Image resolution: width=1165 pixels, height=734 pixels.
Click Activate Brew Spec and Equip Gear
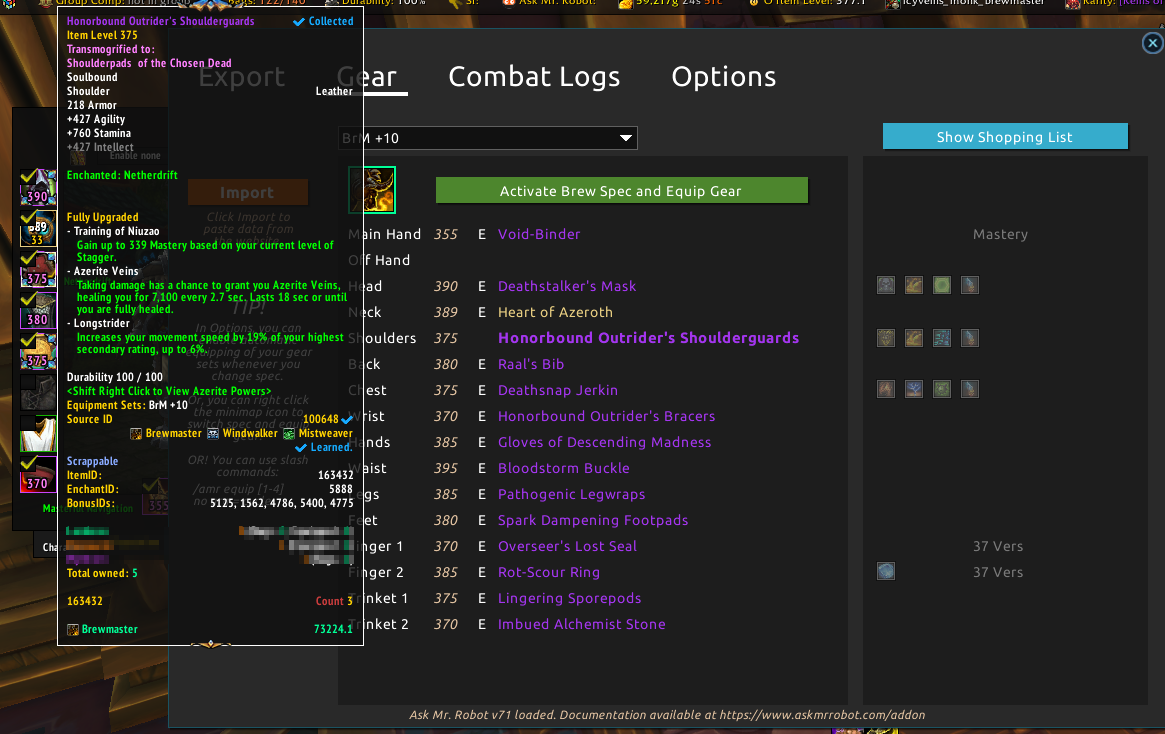(x=621, y=190)
